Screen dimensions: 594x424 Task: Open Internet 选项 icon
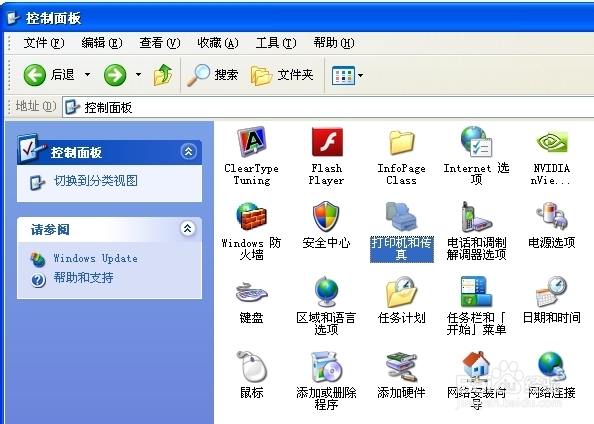click(x=476, y=142)
